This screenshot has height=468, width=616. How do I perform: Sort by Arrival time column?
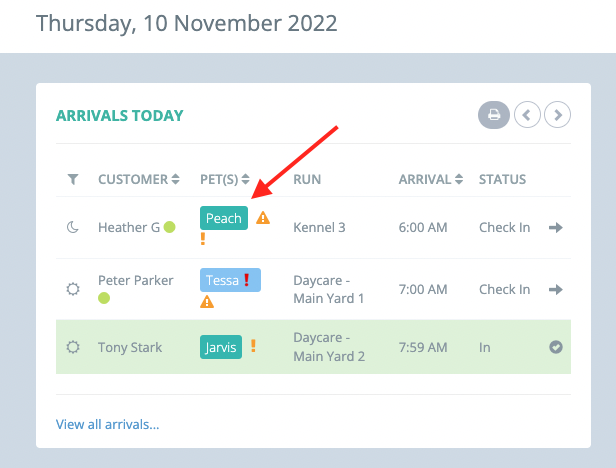pyautogui.click(x=429, y=180)
